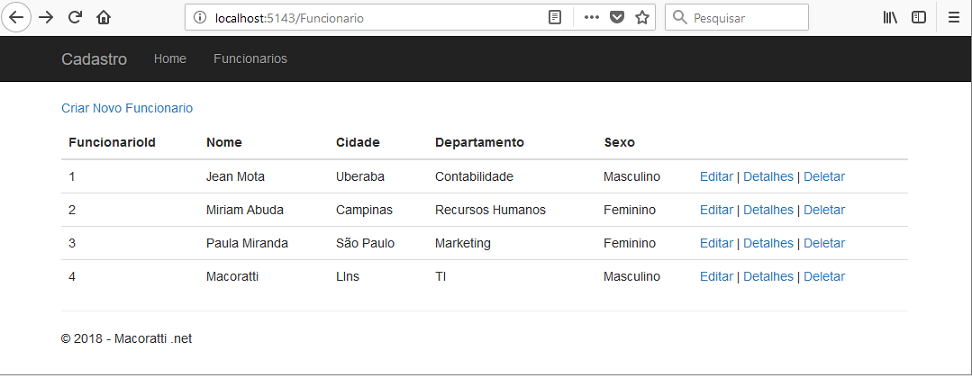Show sidebars with the sidebar icon
This screenshot has height=378, width=972.
919,17
